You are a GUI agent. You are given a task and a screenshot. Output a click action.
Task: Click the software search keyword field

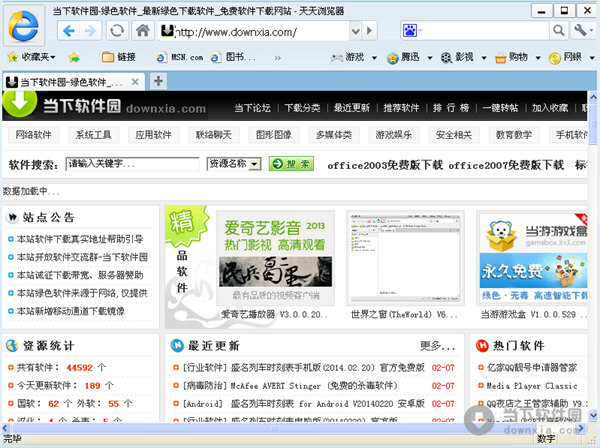click(x=132, y=164)
